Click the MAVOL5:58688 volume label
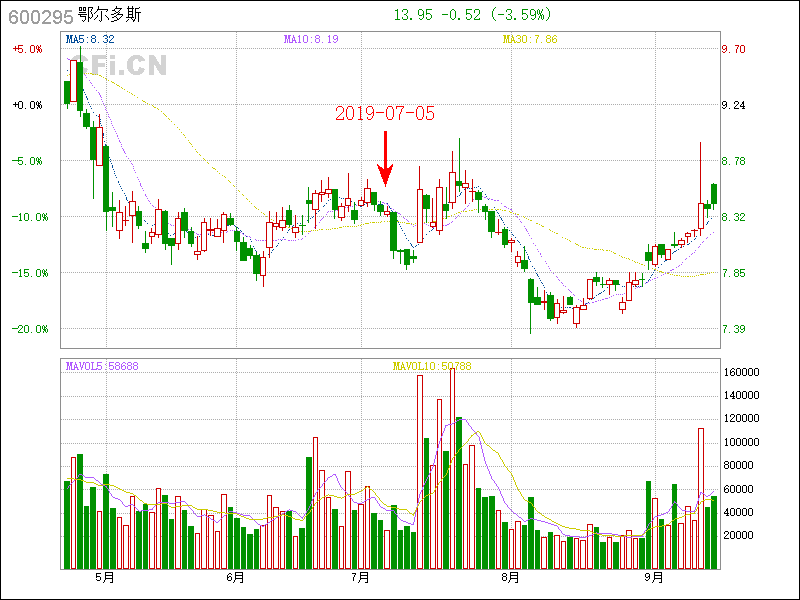Viewport: 800px width, 600px height. (x=102, y=366)
